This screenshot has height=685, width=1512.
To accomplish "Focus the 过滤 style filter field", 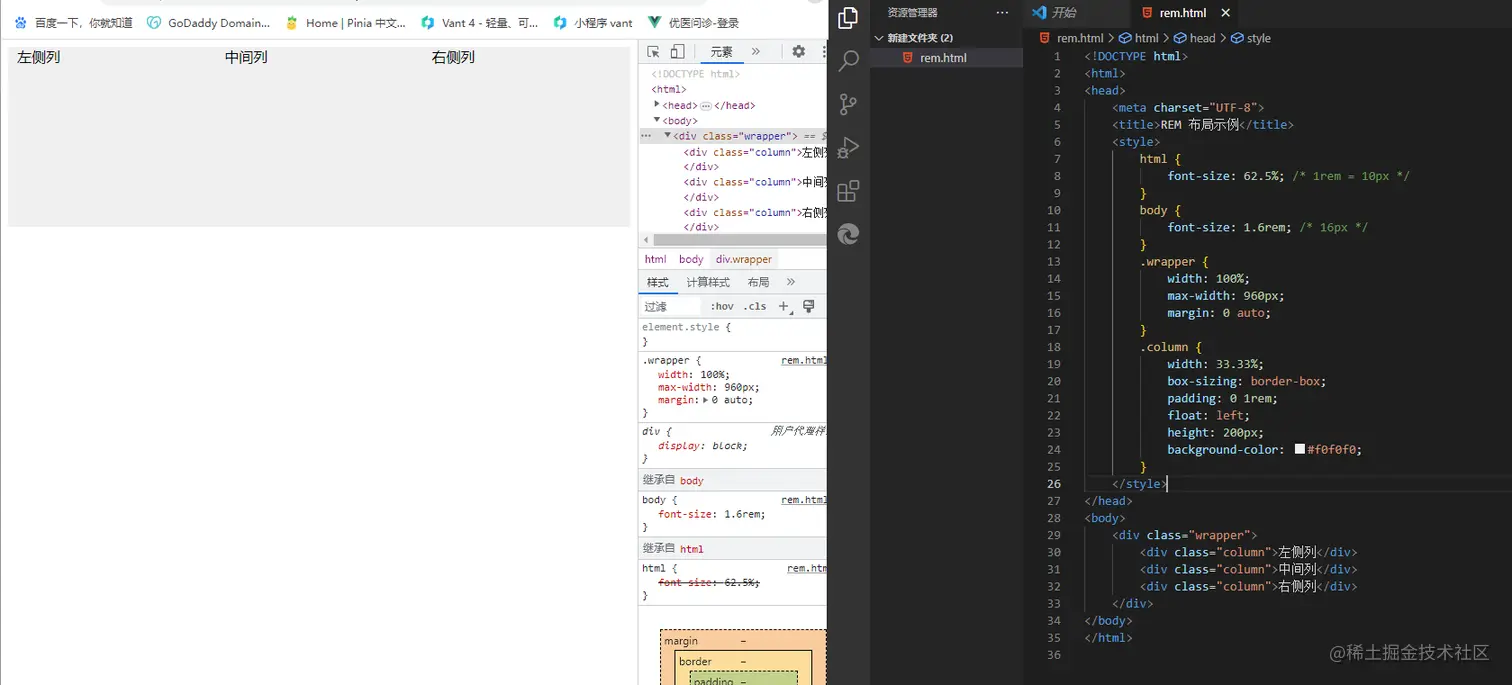I will tap(671, 306).
